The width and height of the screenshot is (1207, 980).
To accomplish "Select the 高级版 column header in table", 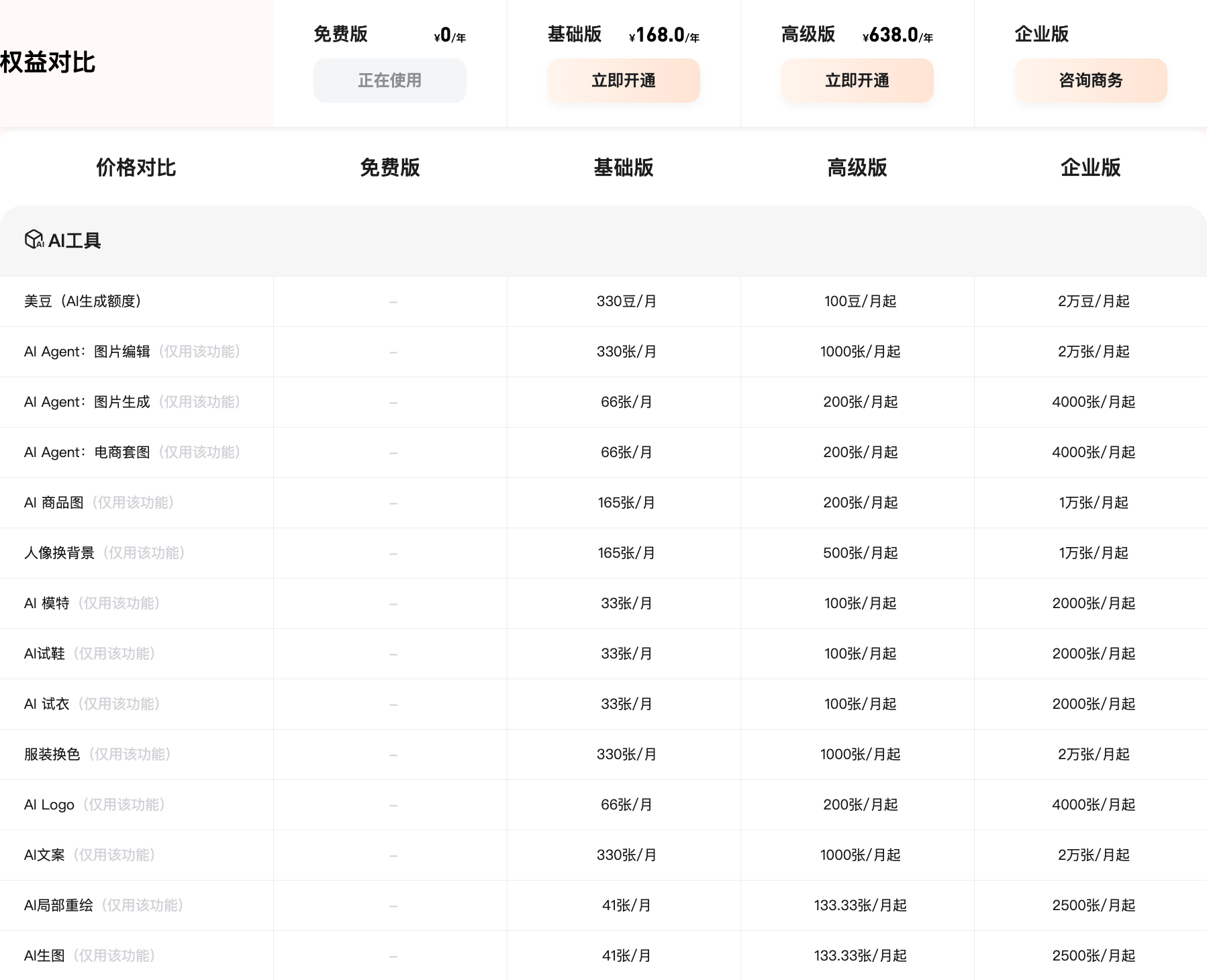I will tap(857, 167).
